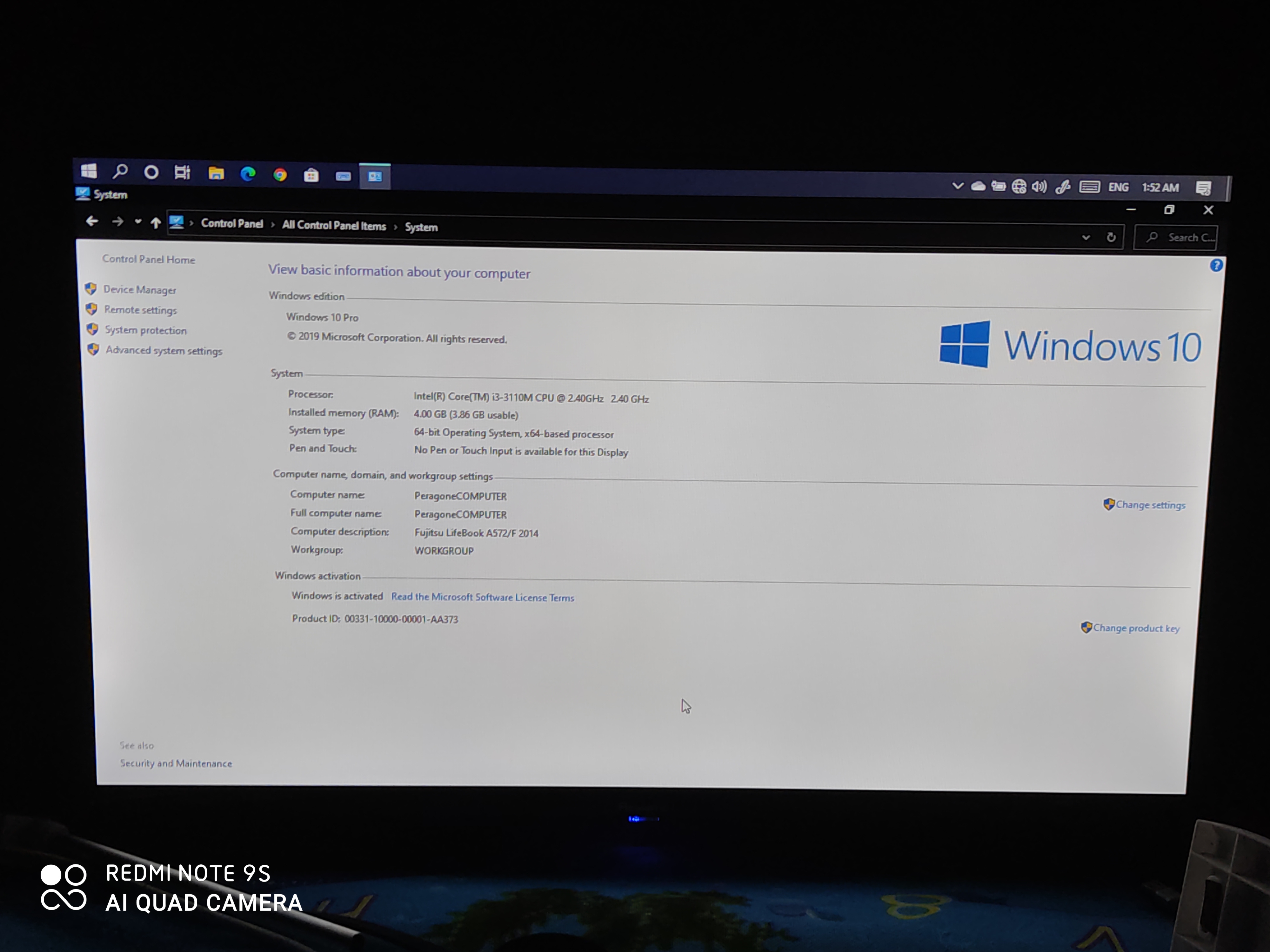The width and height of the screenshot is (1270, 952).
Task: Open Device Manager link
Action: click(139, 290)
